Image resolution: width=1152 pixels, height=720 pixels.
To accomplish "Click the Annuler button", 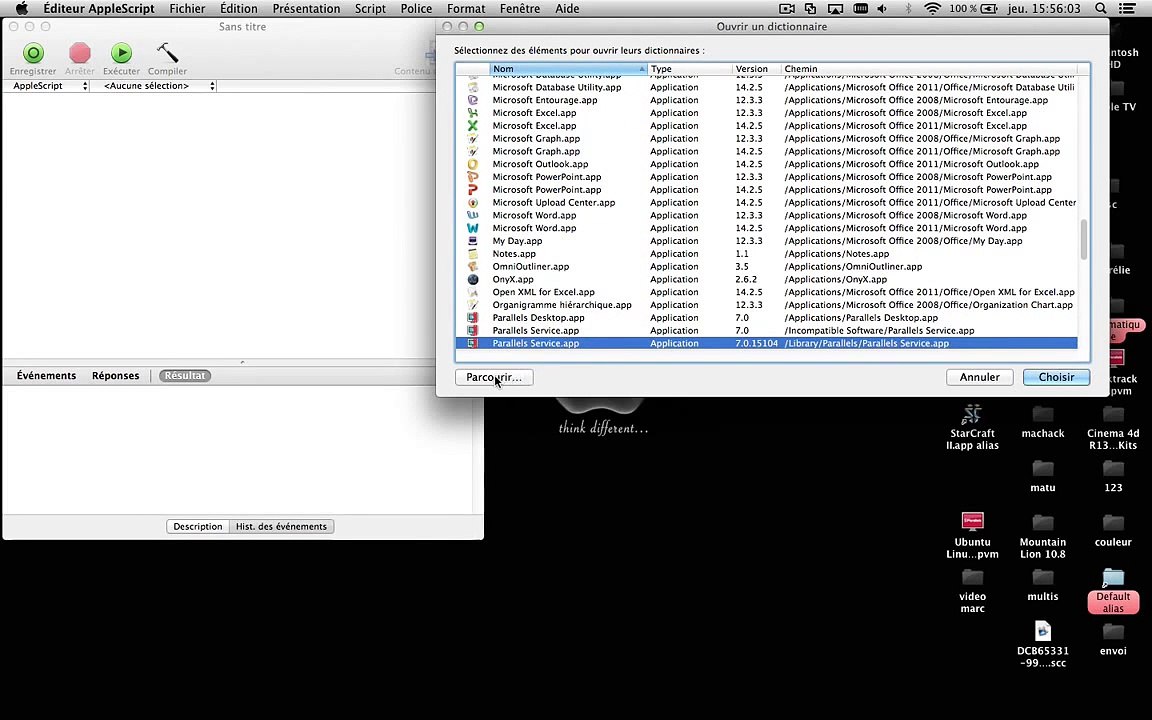I will (979, 377).
